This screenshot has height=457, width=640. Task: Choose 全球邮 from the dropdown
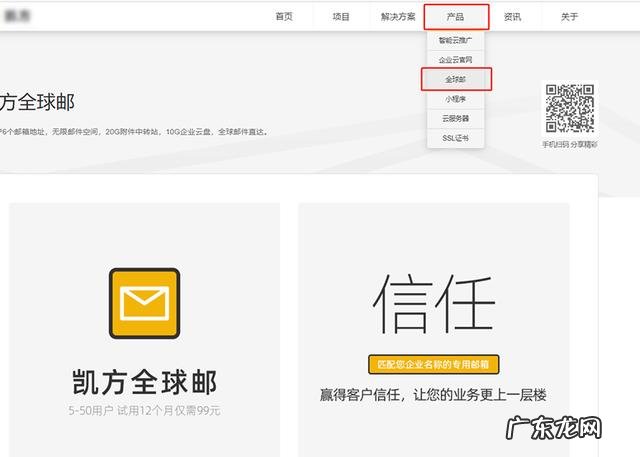click(x=456, y=79)
